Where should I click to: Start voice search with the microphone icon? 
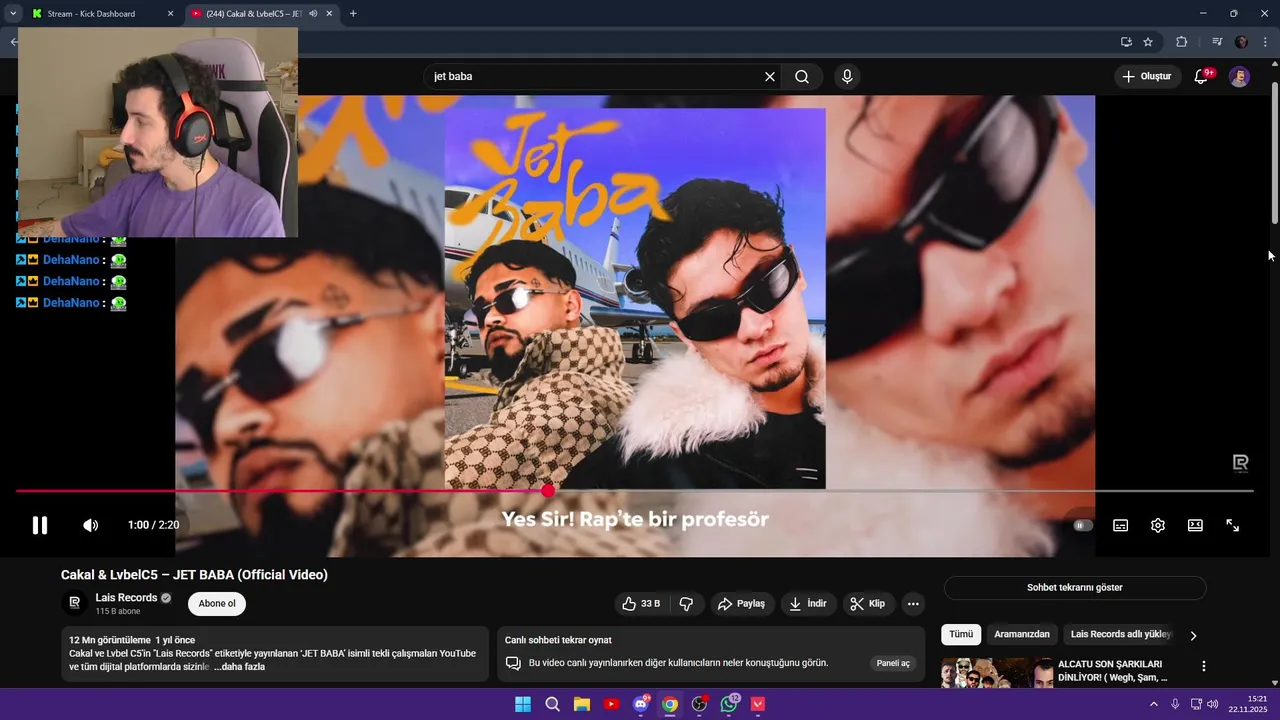(847, 76)
